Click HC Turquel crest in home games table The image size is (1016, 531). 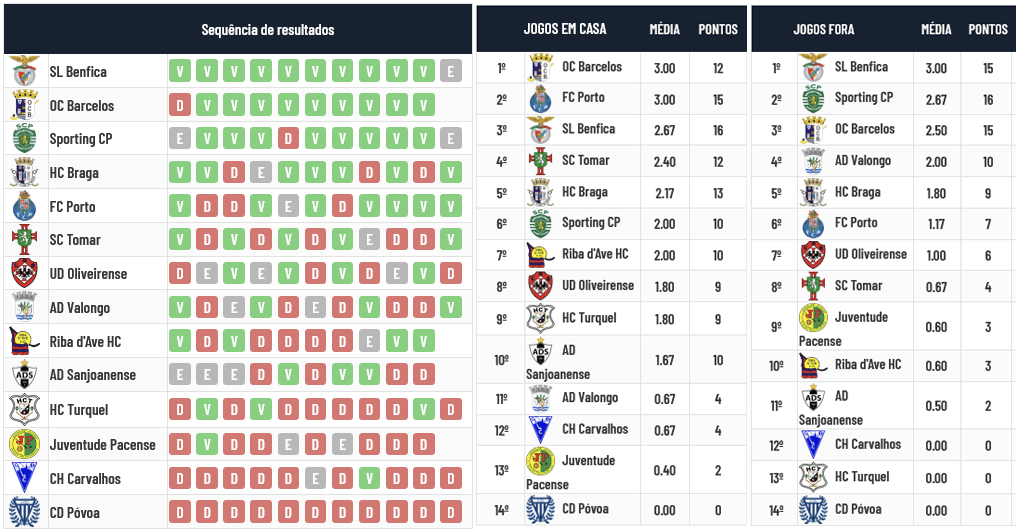(x=541, y=318)
